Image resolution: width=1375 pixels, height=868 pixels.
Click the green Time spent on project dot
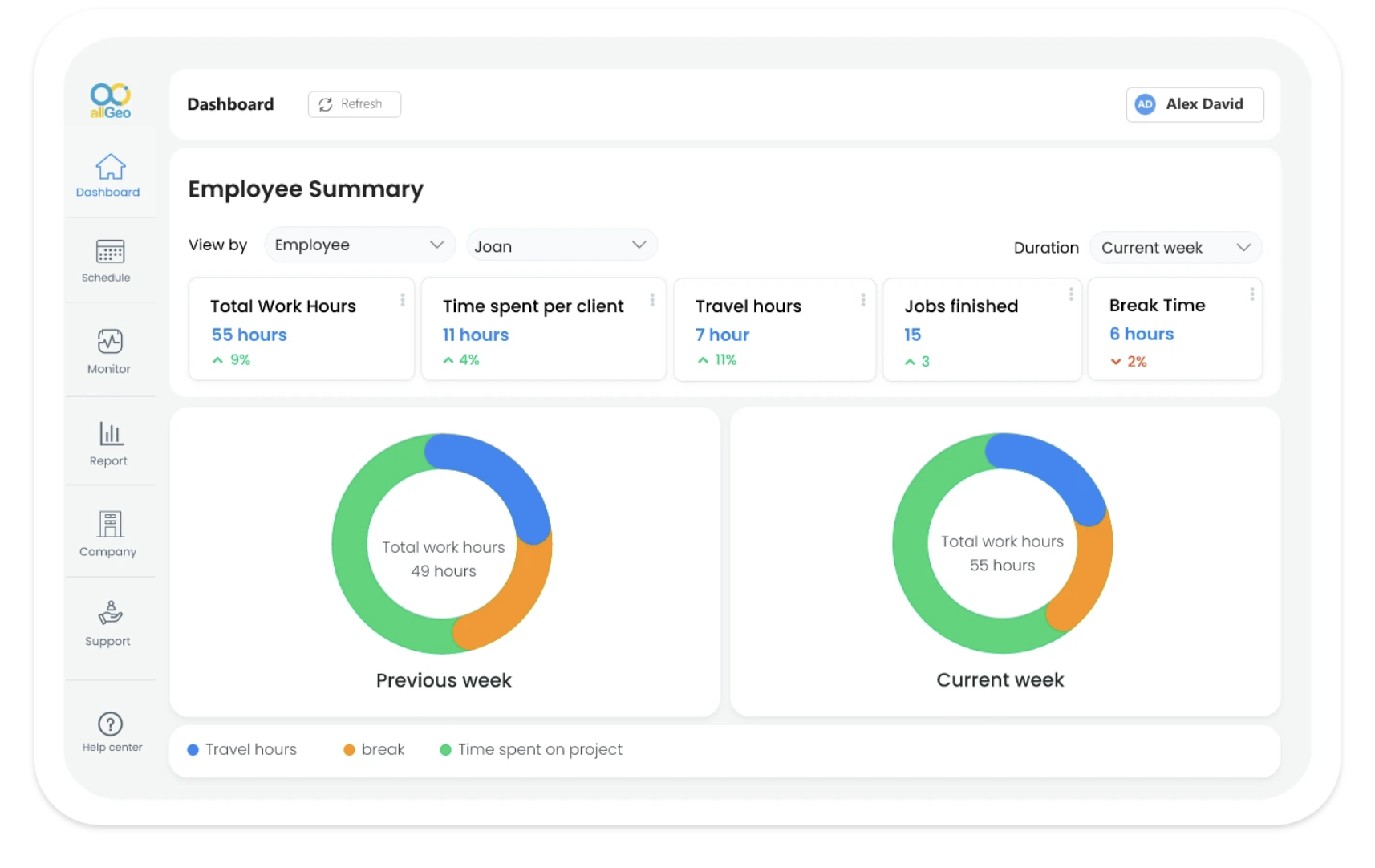click(x=445, y=750)
